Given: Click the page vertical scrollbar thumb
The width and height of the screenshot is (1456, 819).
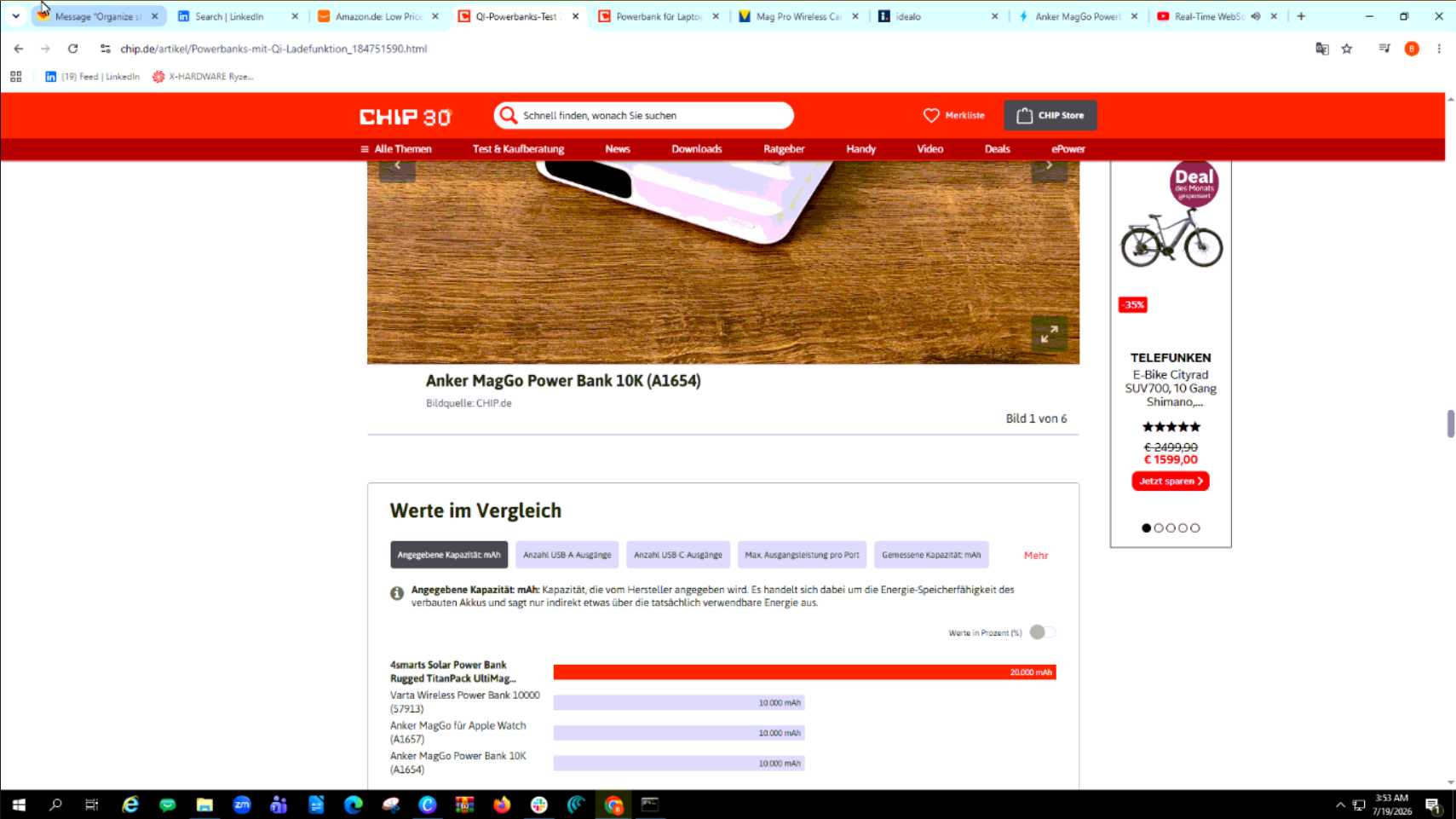Looking at the screenshot, I should pos(1451,424).
